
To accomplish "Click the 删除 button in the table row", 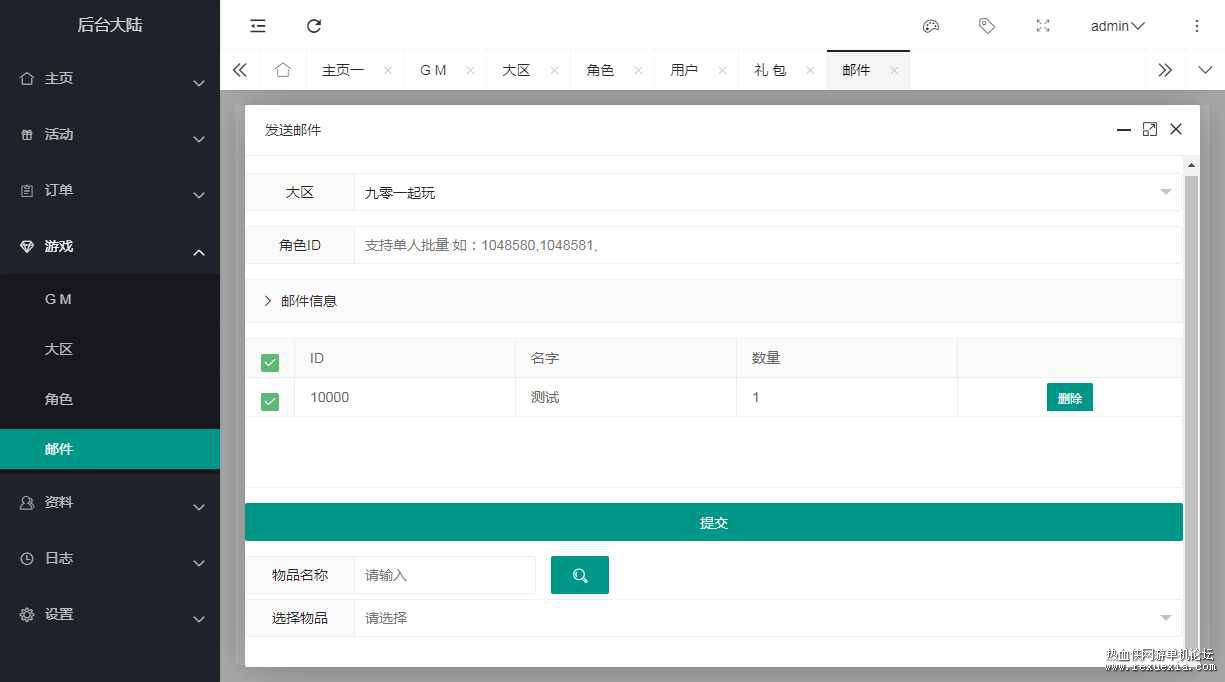I will (1070, 397).
